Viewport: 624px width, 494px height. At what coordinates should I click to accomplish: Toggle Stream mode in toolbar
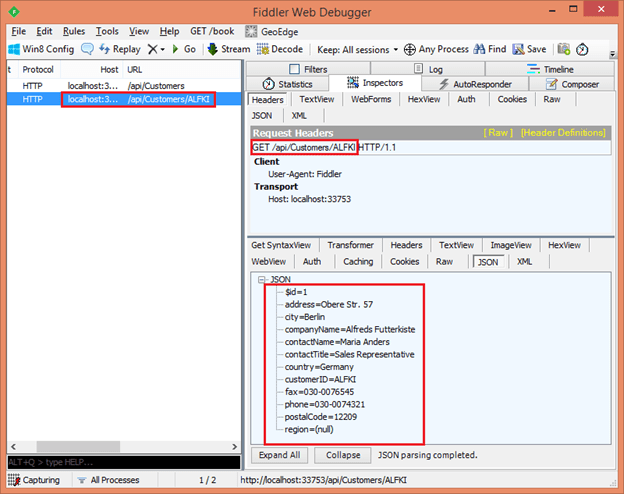point(229,49)
